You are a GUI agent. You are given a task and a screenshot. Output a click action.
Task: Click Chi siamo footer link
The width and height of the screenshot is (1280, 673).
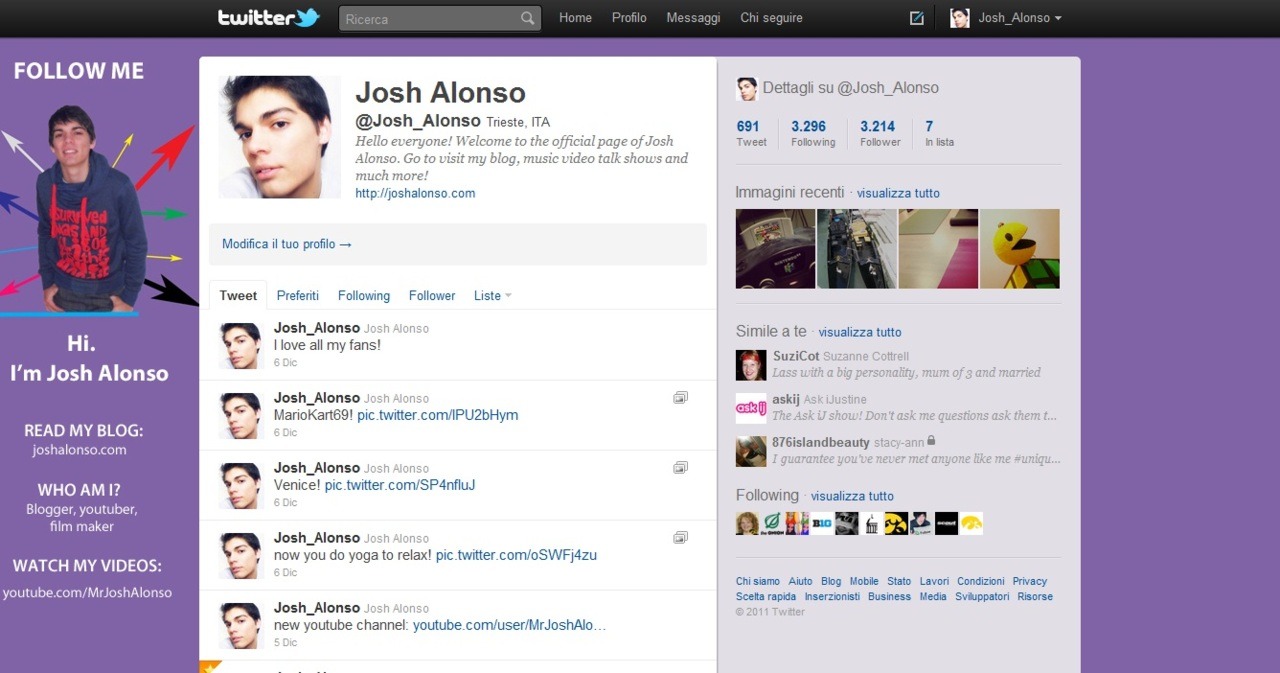pos(758,581)
